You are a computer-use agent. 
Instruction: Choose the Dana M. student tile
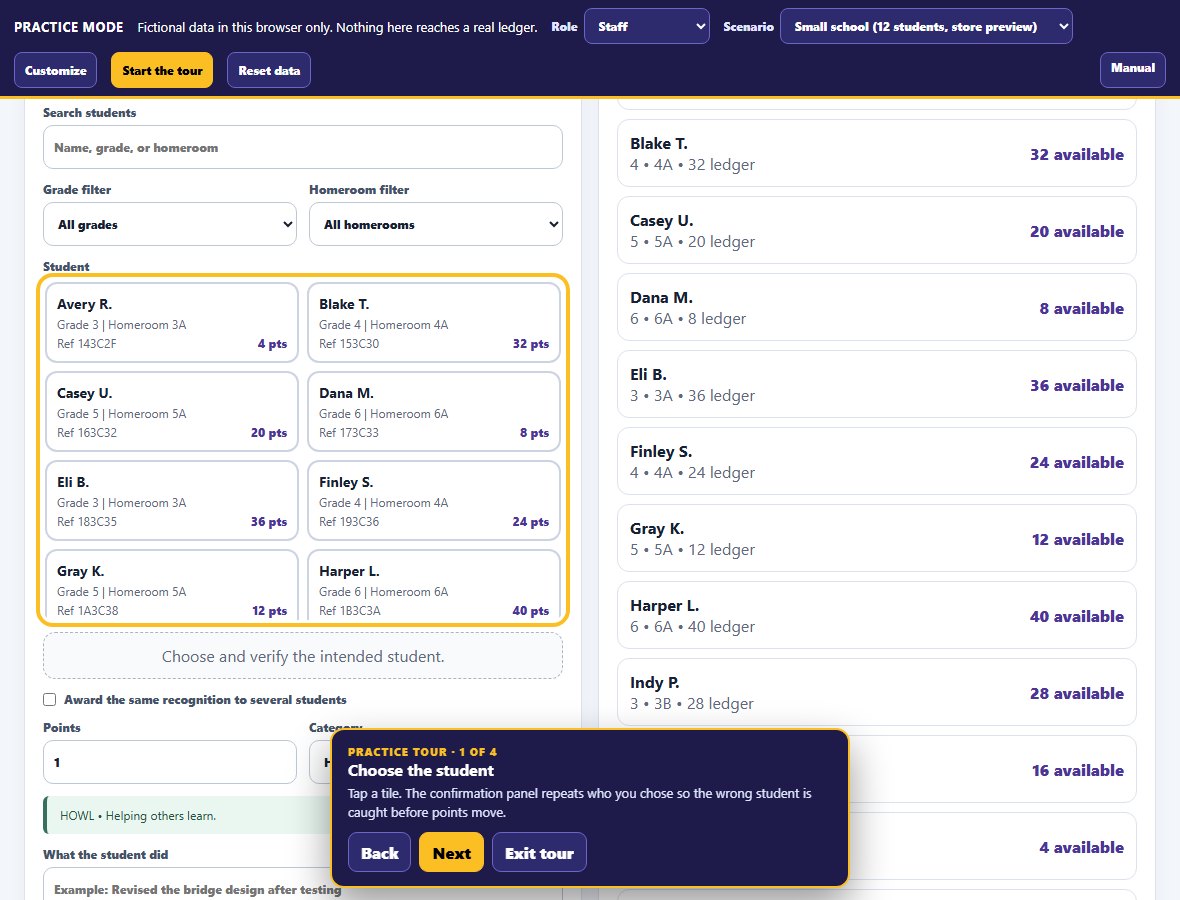click(434, 412)
